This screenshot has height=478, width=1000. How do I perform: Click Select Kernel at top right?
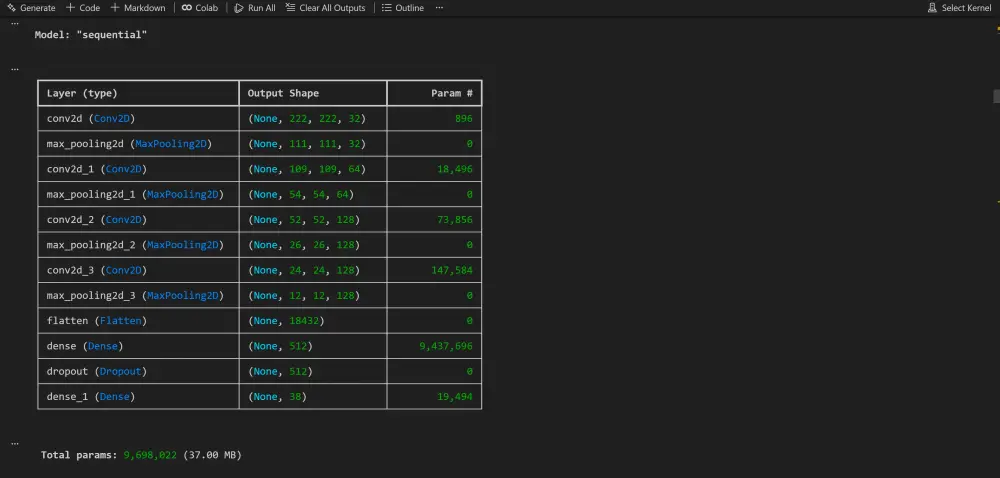959,8
